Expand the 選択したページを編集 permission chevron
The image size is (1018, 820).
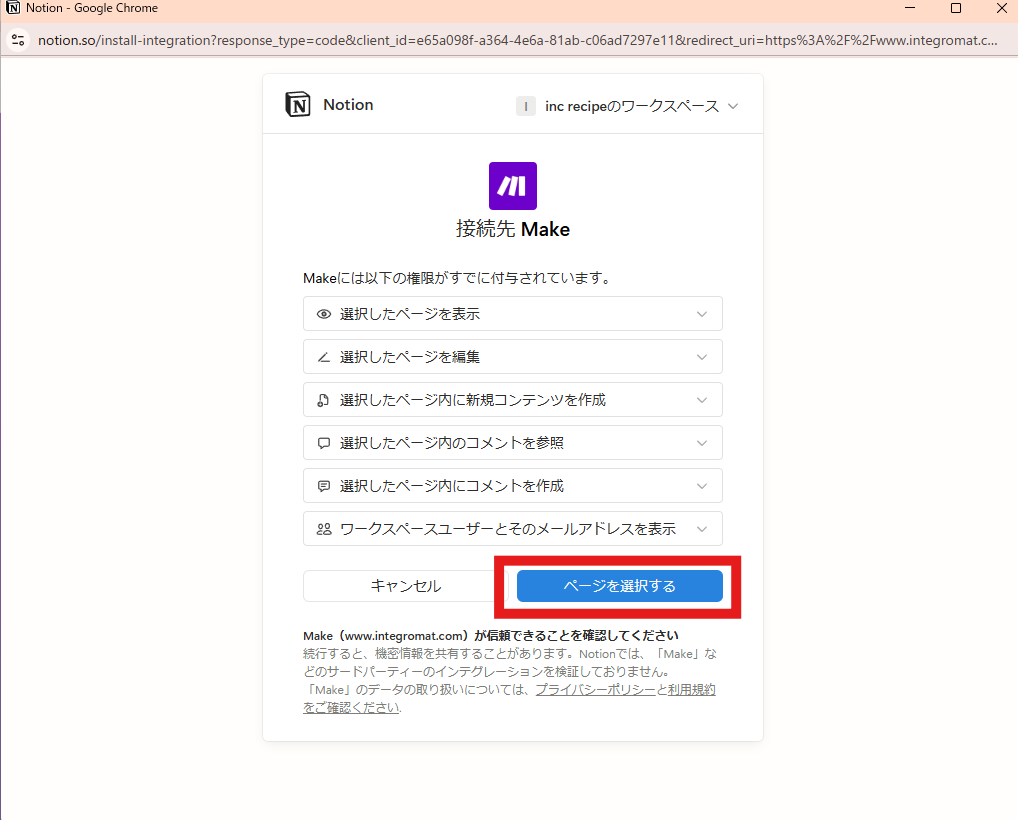coord(702,357)
